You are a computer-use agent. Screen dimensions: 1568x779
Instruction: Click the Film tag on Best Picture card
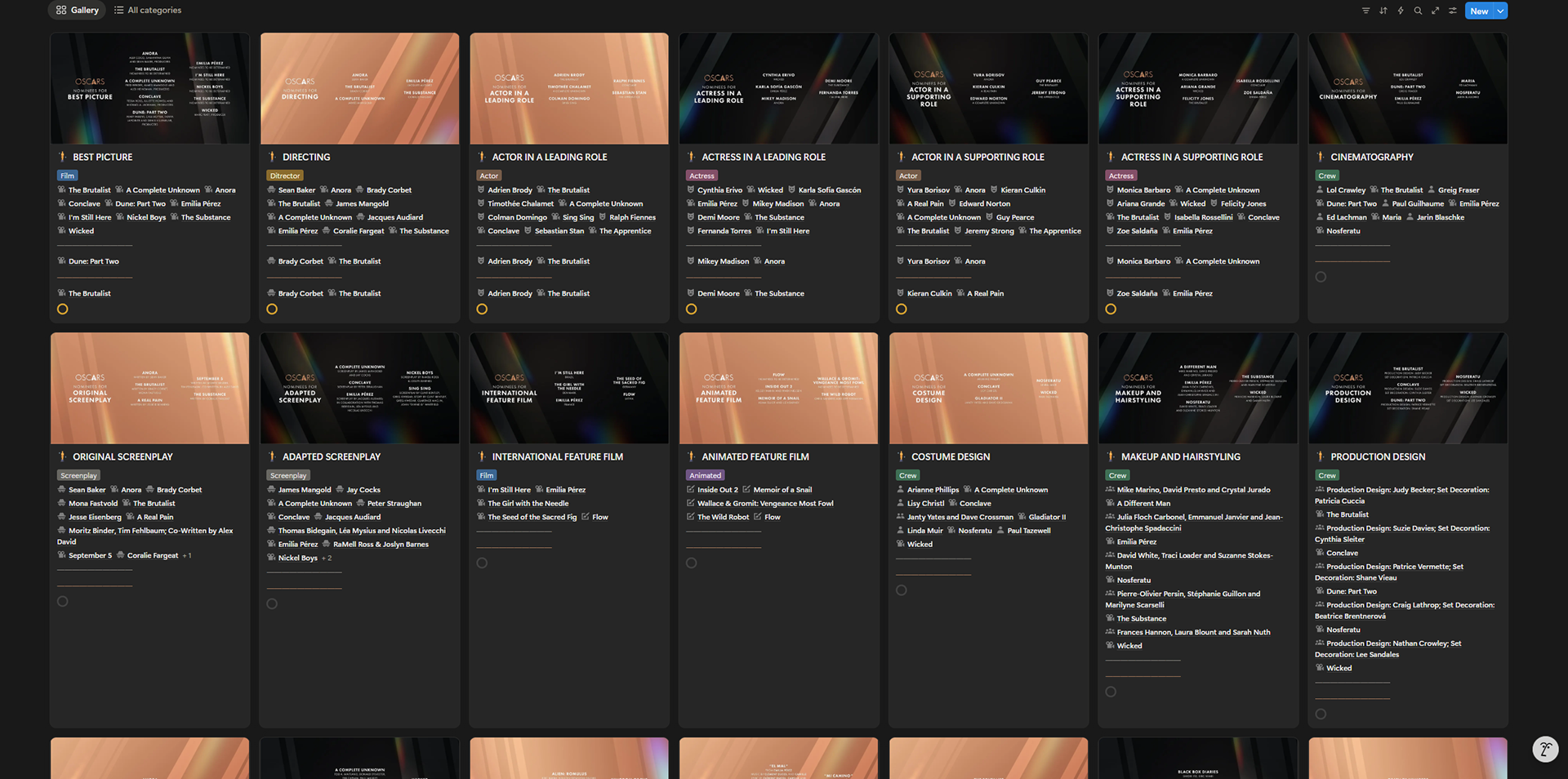68,176
